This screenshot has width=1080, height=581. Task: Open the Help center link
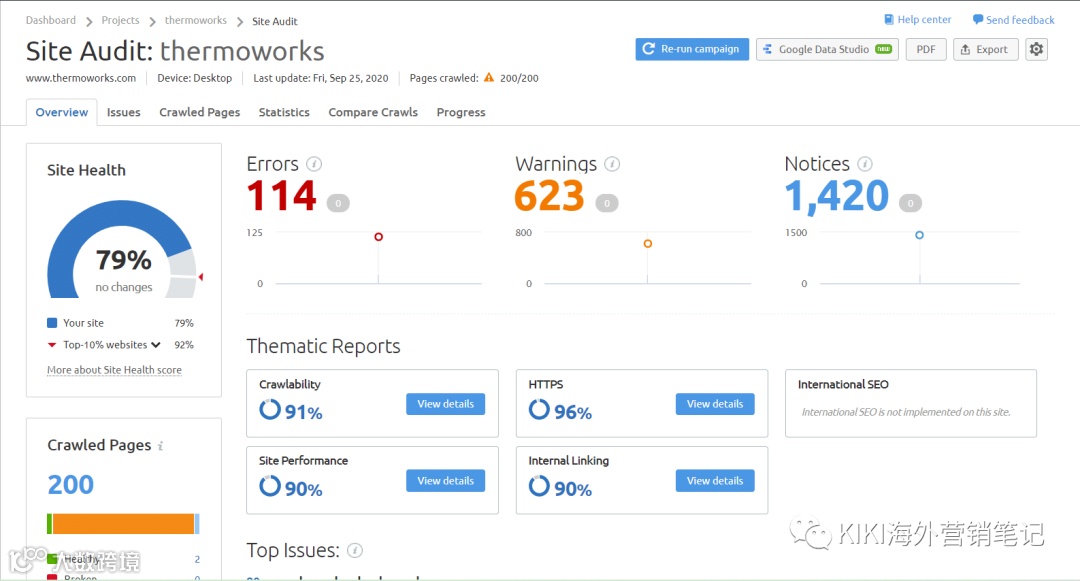924,19
